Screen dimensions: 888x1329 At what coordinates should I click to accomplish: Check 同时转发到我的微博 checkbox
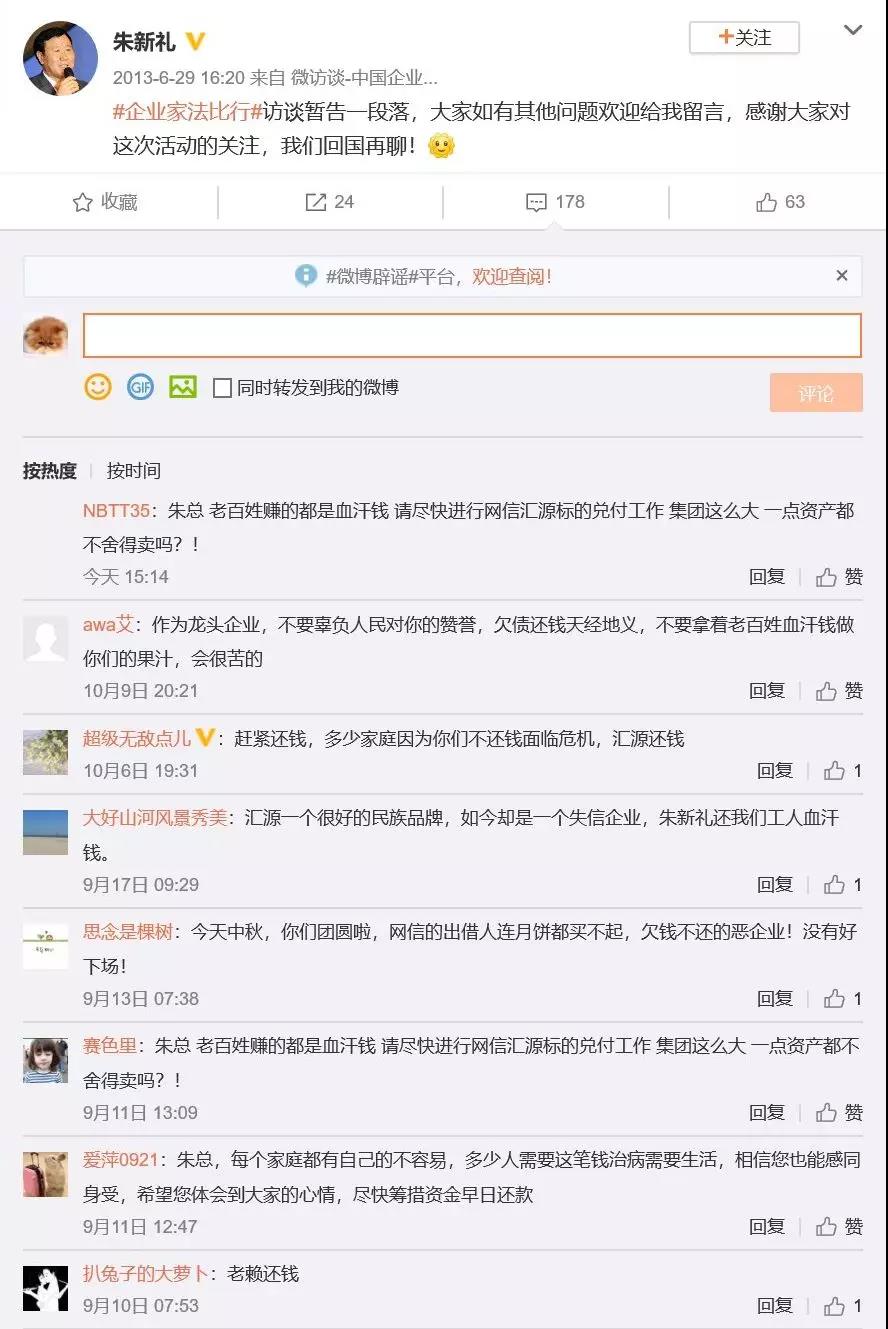pyautogui.click(x=222, y=388)
